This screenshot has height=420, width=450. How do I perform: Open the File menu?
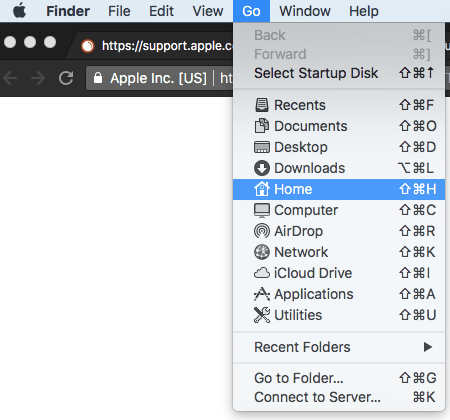[119, 11]
